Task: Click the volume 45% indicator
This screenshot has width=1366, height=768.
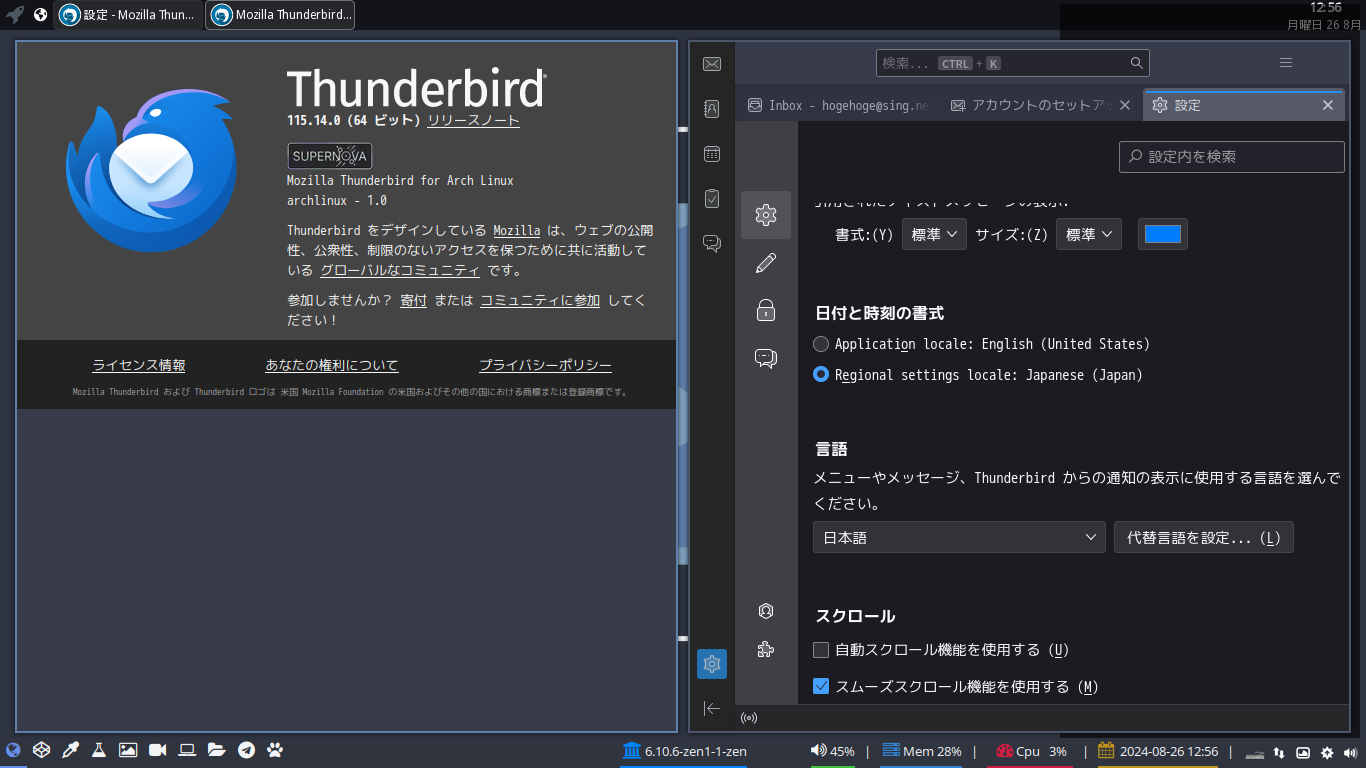Action: 832,752
